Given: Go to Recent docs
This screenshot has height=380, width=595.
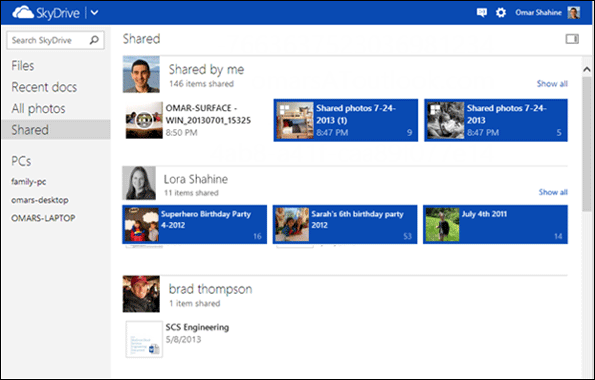Looking at the screenshot, I should [x=44, y=87].
